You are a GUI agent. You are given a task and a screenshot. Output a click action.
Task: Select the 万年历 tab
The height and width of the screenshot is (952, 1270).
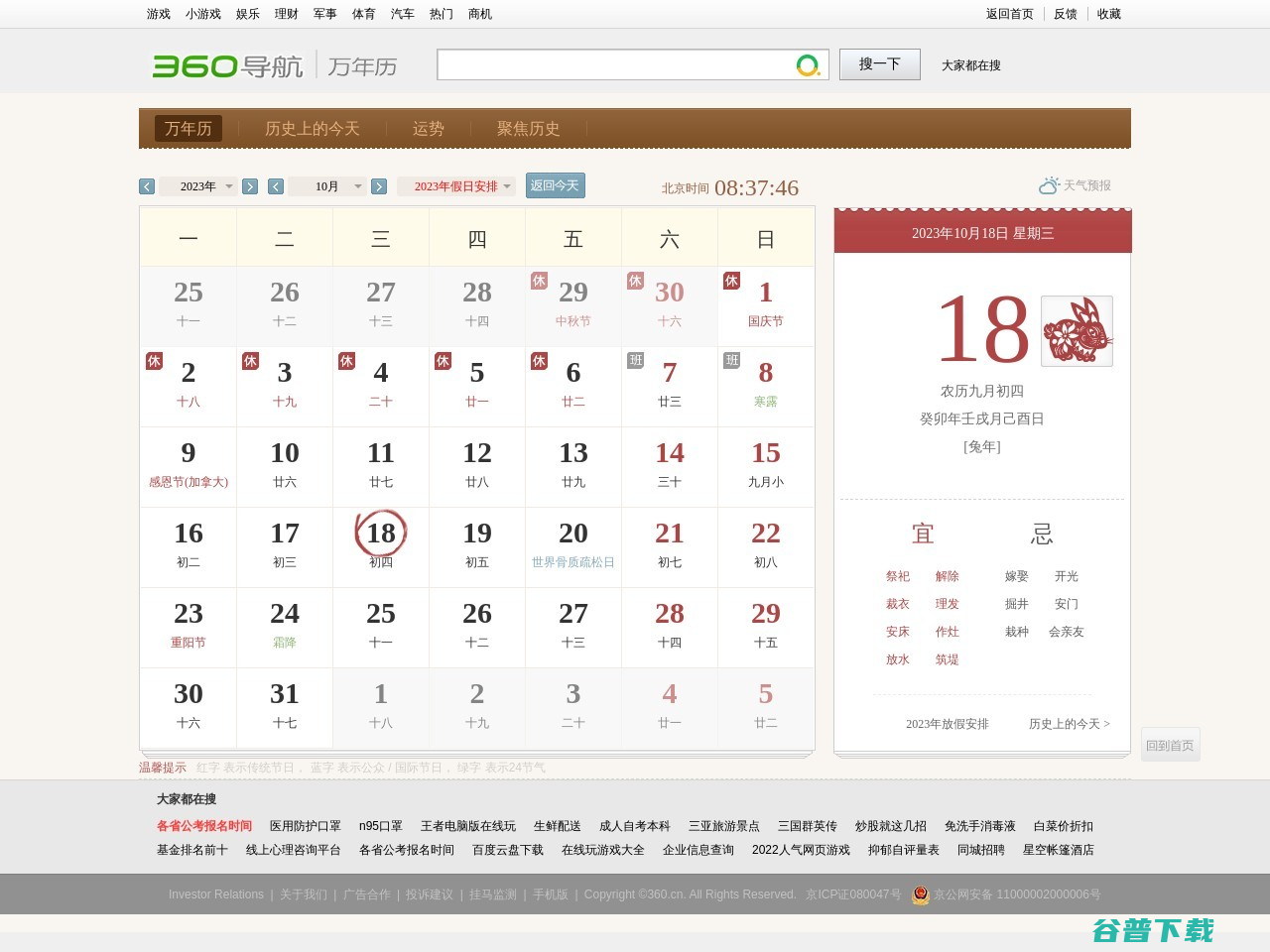click(189, 129)
